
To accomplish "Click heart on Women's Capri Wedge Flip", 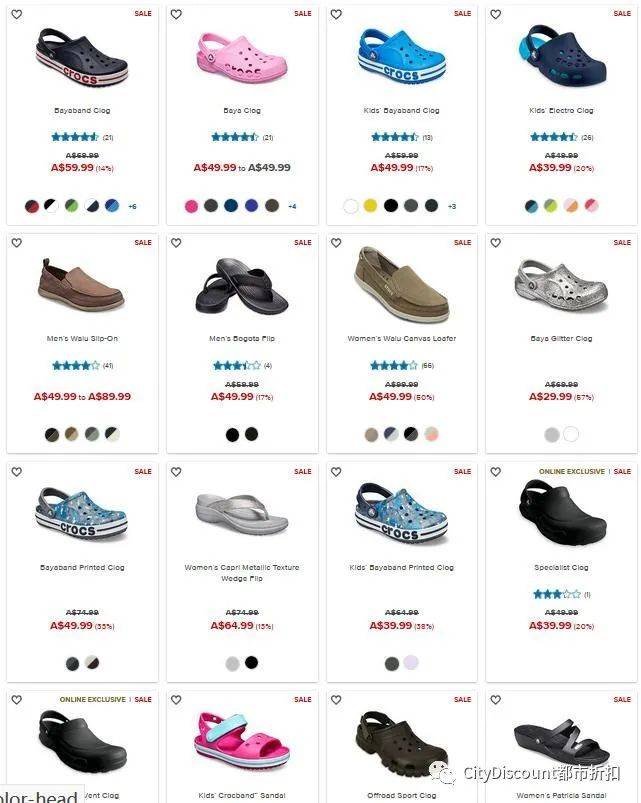I will pos(176,472).
